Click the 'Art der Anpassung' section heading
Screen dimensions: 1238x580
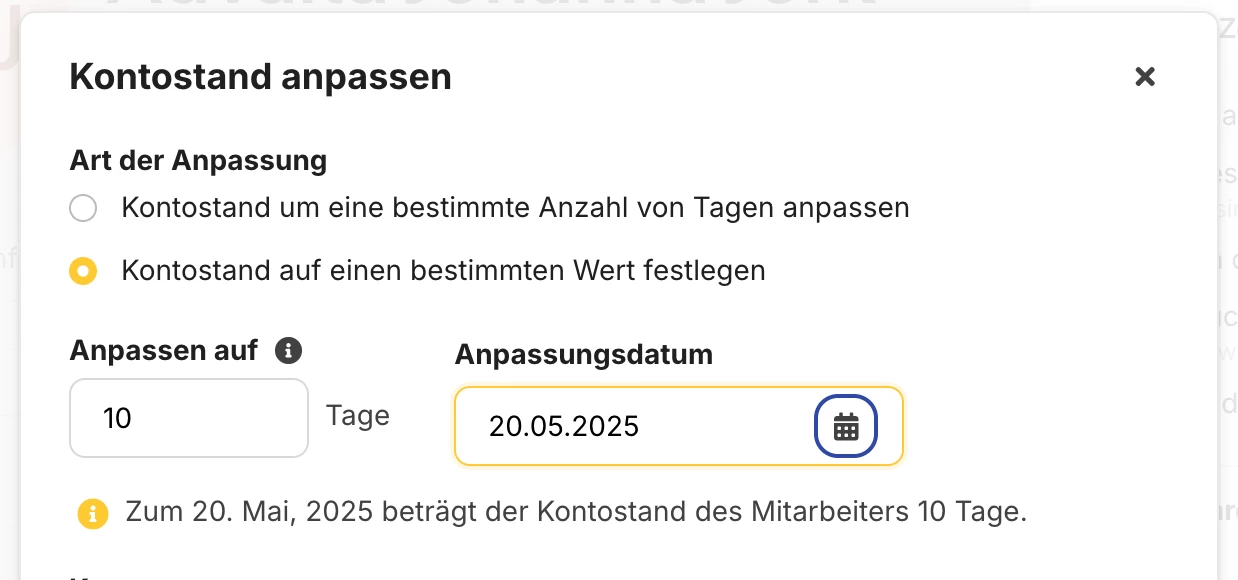tap(198, 160)
